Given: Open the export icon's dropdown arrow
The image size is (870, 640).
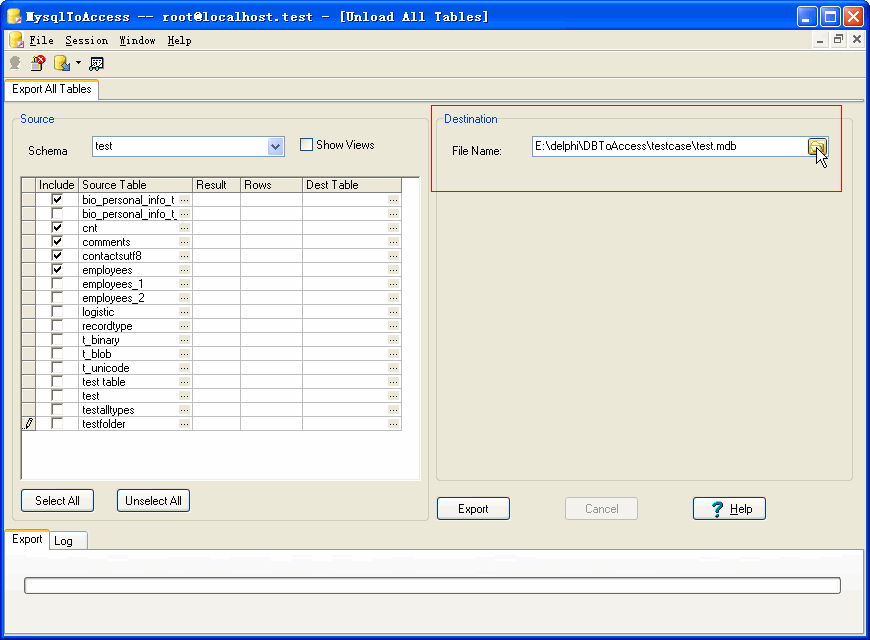Looking at the screenshot, I should [78, 63].
